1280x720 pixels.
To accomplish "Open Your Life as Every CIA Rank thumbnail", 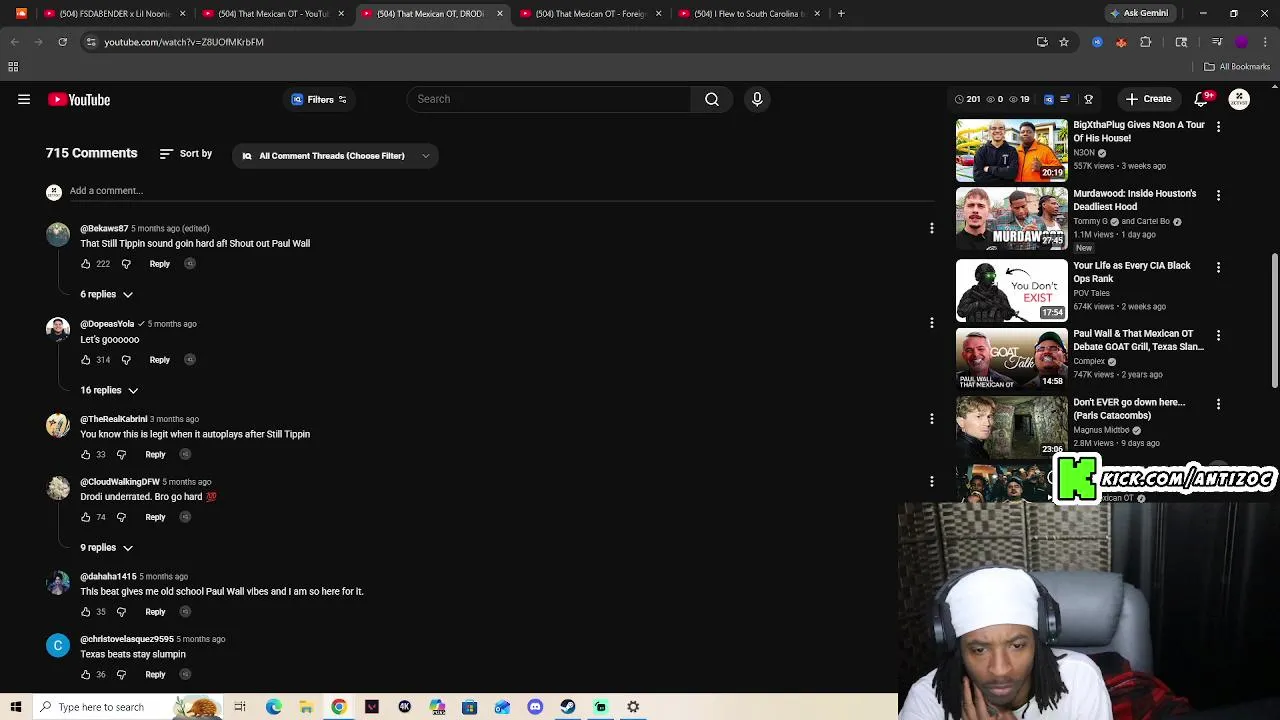I will (x=1011, y=291).
